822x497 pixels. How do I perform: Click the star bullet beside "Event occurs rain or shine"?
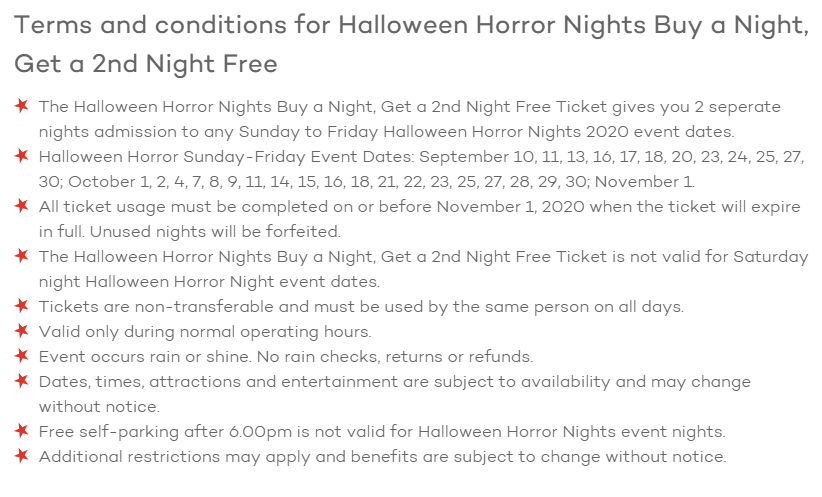(21, 355)
